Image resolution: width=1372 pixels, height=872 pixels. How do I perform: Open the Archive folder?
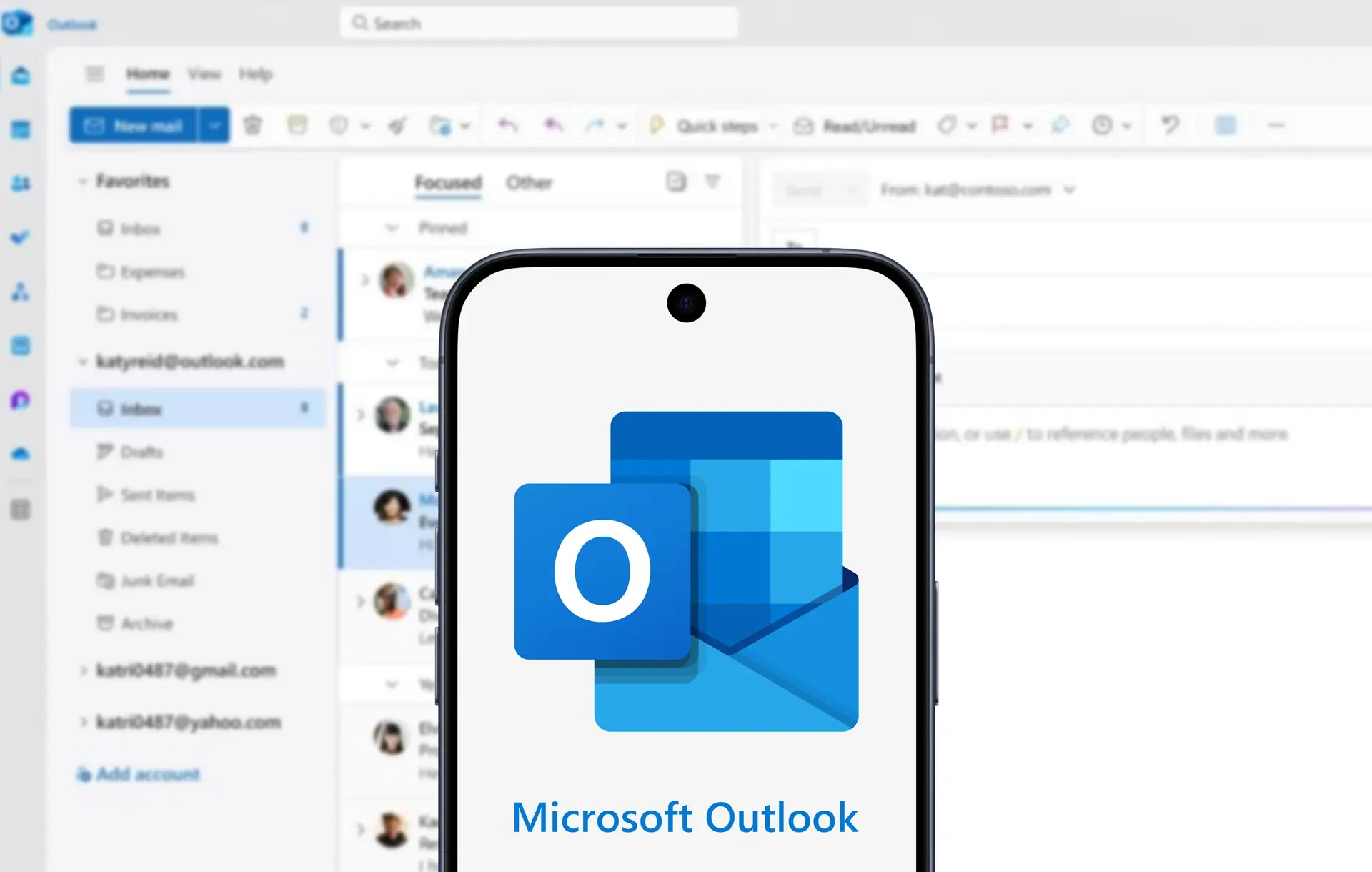point(198,623)
